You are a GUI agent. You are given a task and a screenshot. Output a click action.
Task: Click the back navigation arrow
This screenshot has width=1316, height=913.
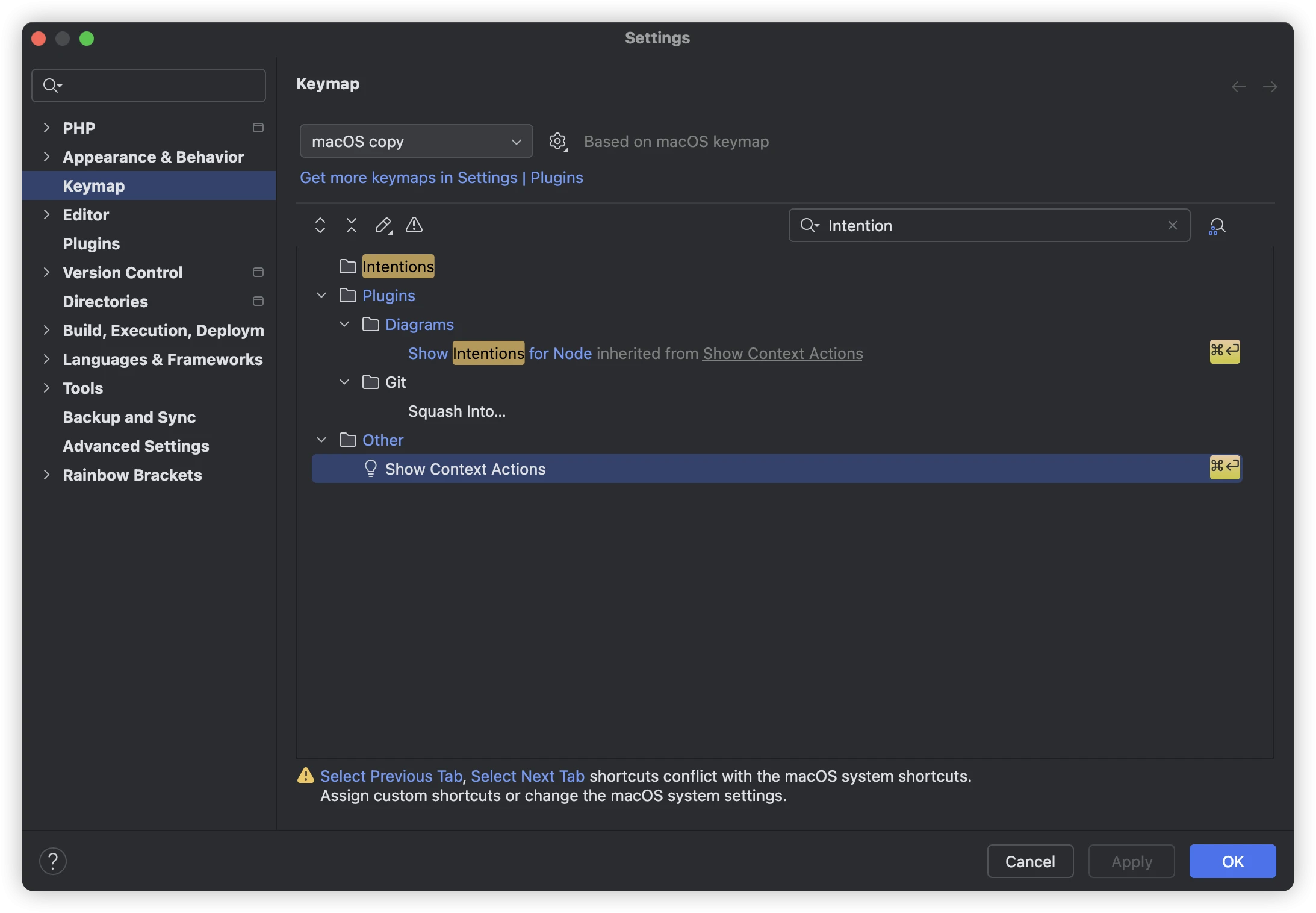click(1238, 87)
